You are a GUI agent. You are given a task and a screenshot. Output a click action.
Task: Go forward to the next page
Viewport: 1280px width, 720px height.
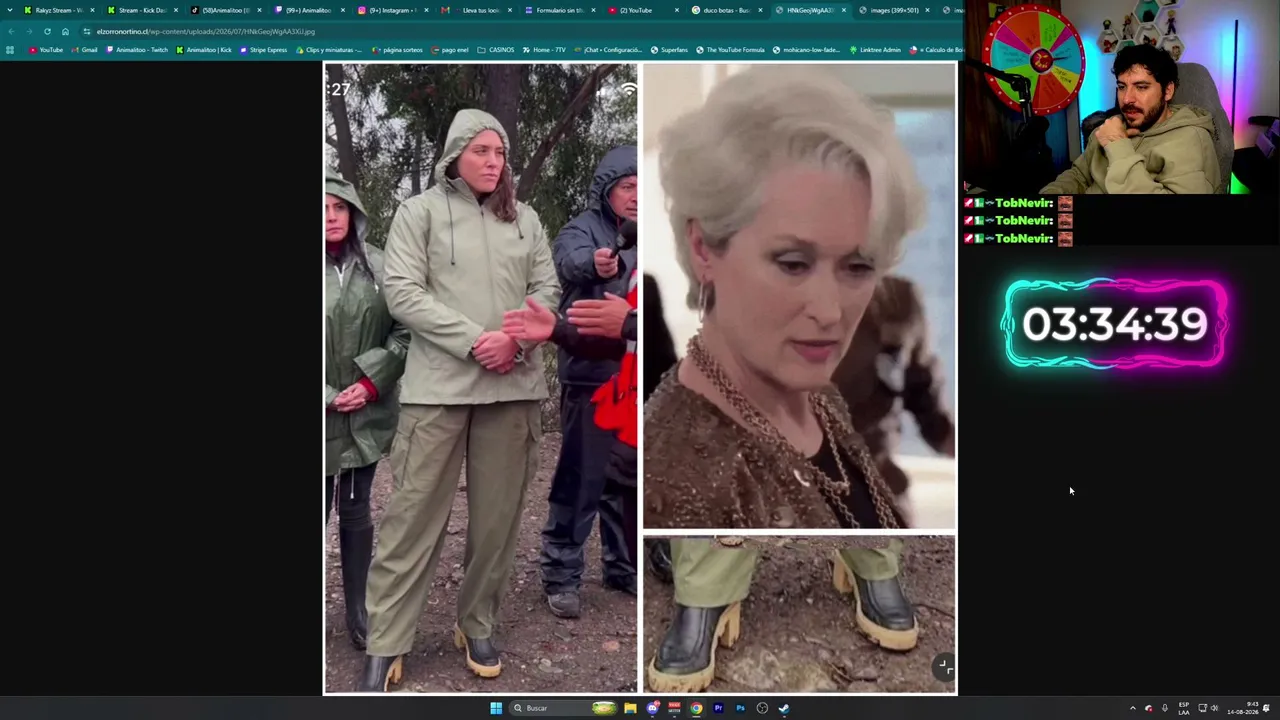(29, 31)
